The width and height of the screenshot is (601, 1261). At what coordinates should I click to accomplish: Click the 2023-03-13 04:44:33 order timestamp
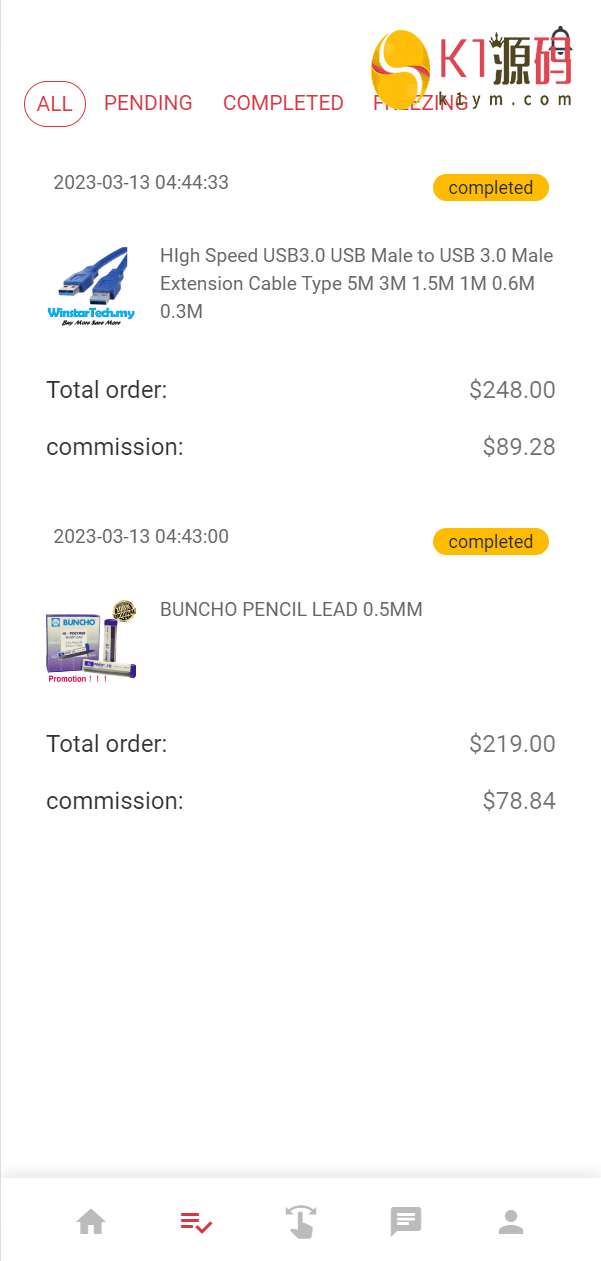click(x=141, y=182)
